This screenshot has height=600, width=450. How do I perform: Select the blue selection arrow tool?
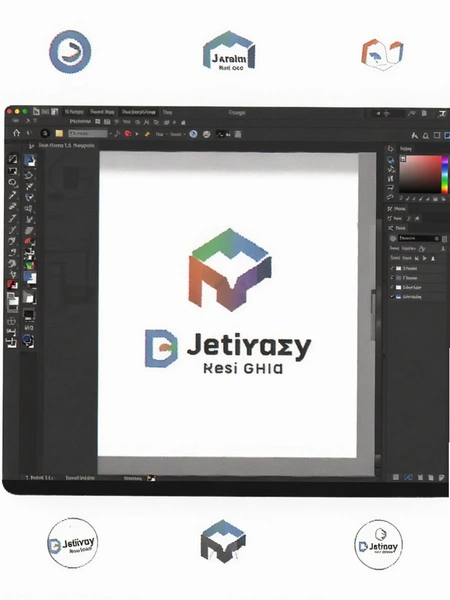click(30, 160)
